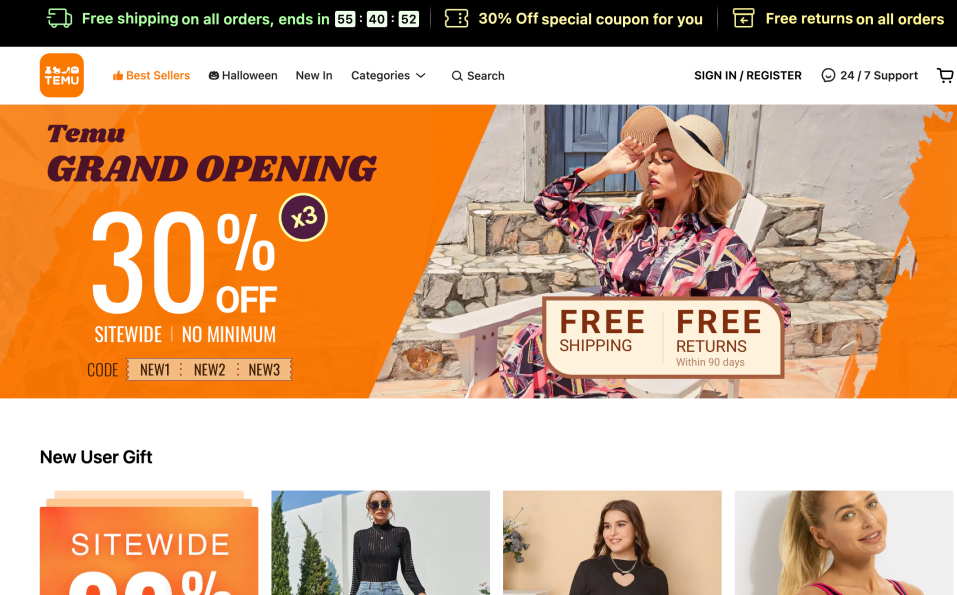
Task: Select Best Sellers in navigation
Action: click(x=151, y=76)
